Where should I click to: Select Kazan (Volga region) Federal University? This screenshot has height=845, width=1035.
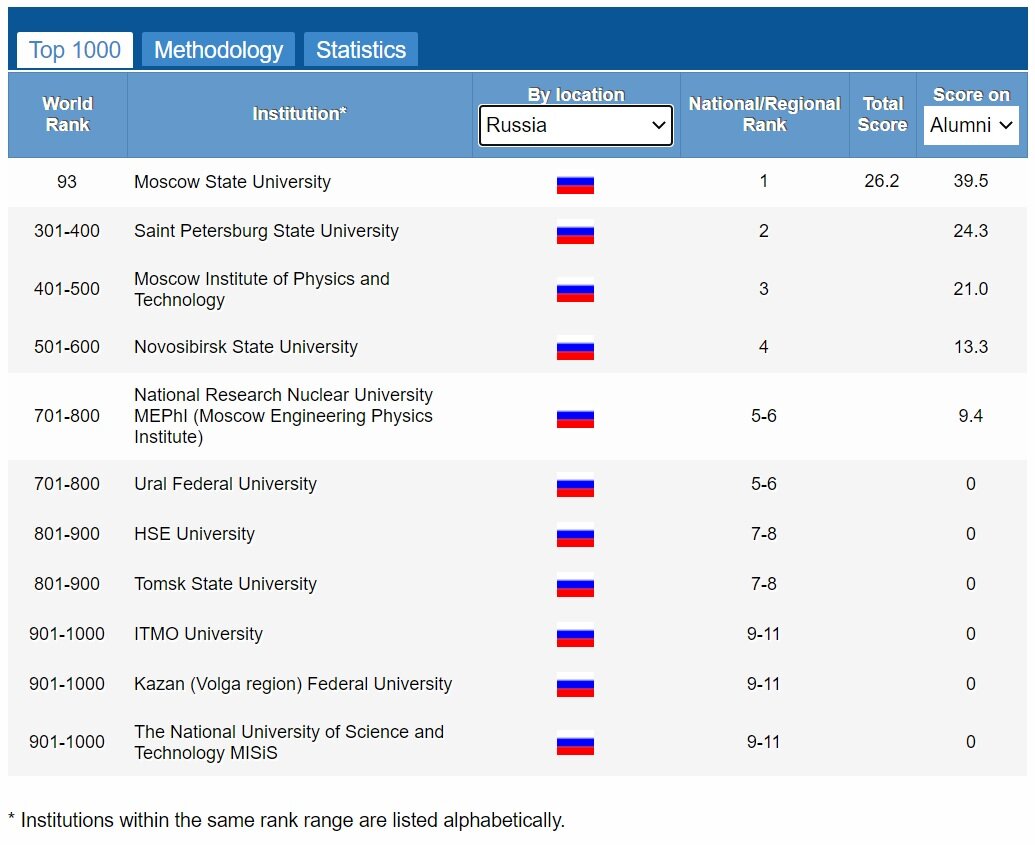click(293, 684)
